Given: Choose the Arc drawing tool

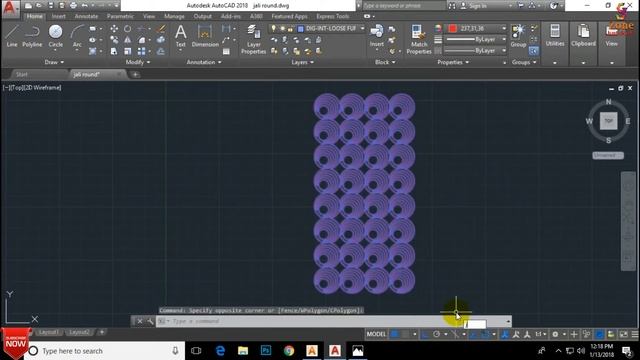Looking at the screenshot, I should tap(77, 36).
